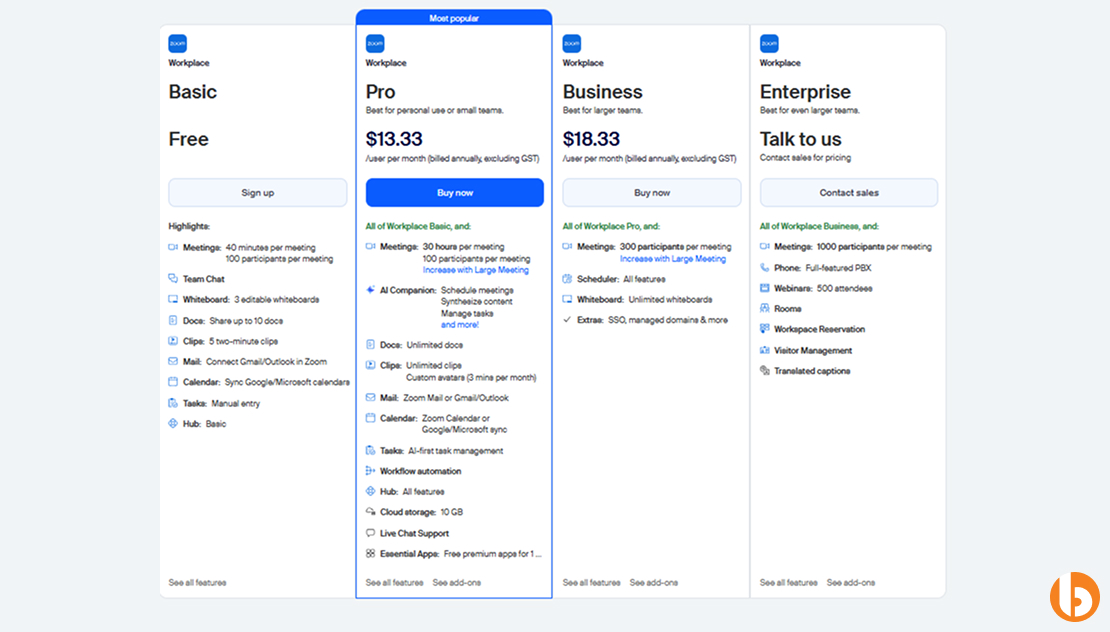Click Buy now for the Business plan
The width and height of the screenshot is (1110, 632).
pyautogui.click(x=652, y=193)
